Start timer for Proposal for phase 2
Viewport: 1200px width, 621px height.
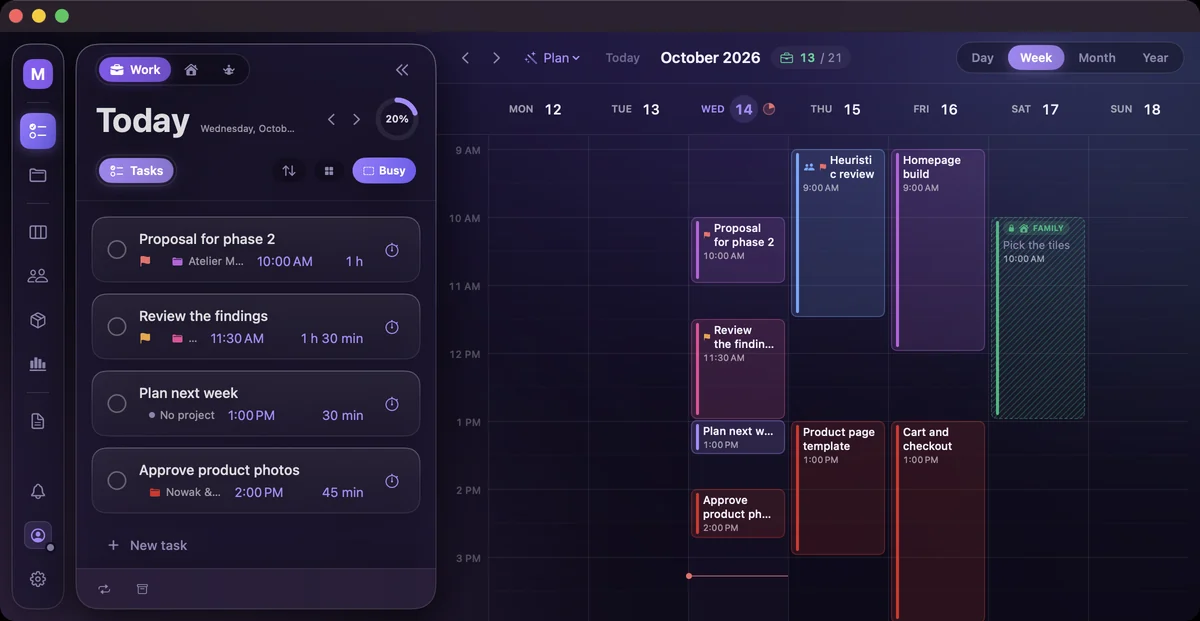pyautogui.click(x=392, y=250)
